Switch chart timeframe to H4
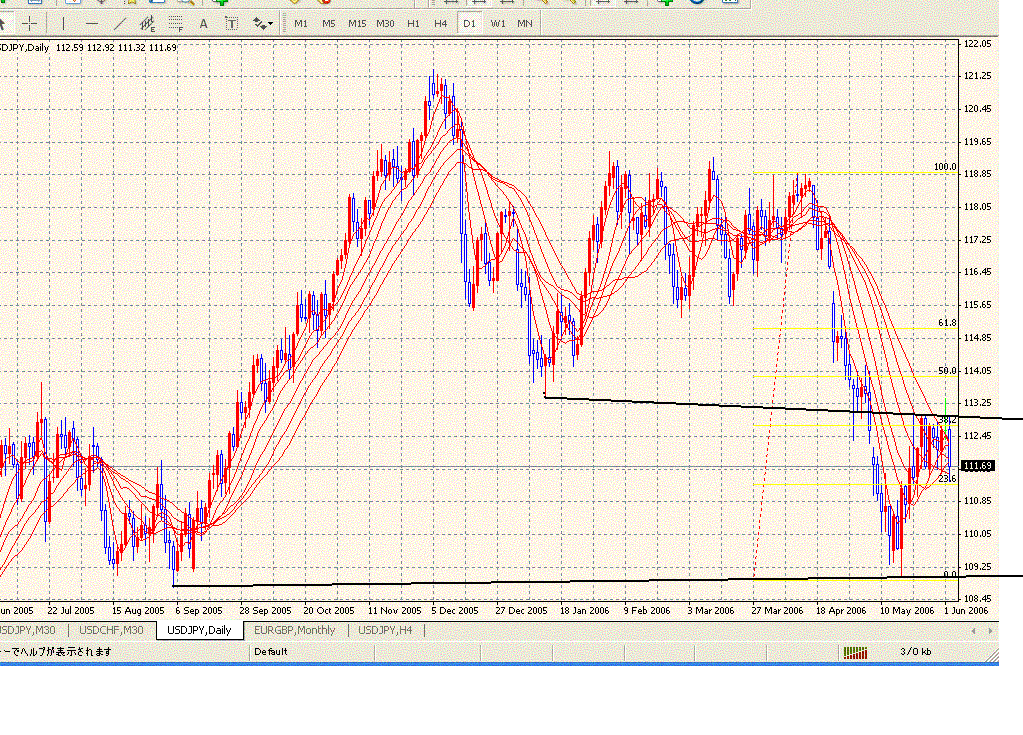The image size is (1023, 735). click(440, 23)
